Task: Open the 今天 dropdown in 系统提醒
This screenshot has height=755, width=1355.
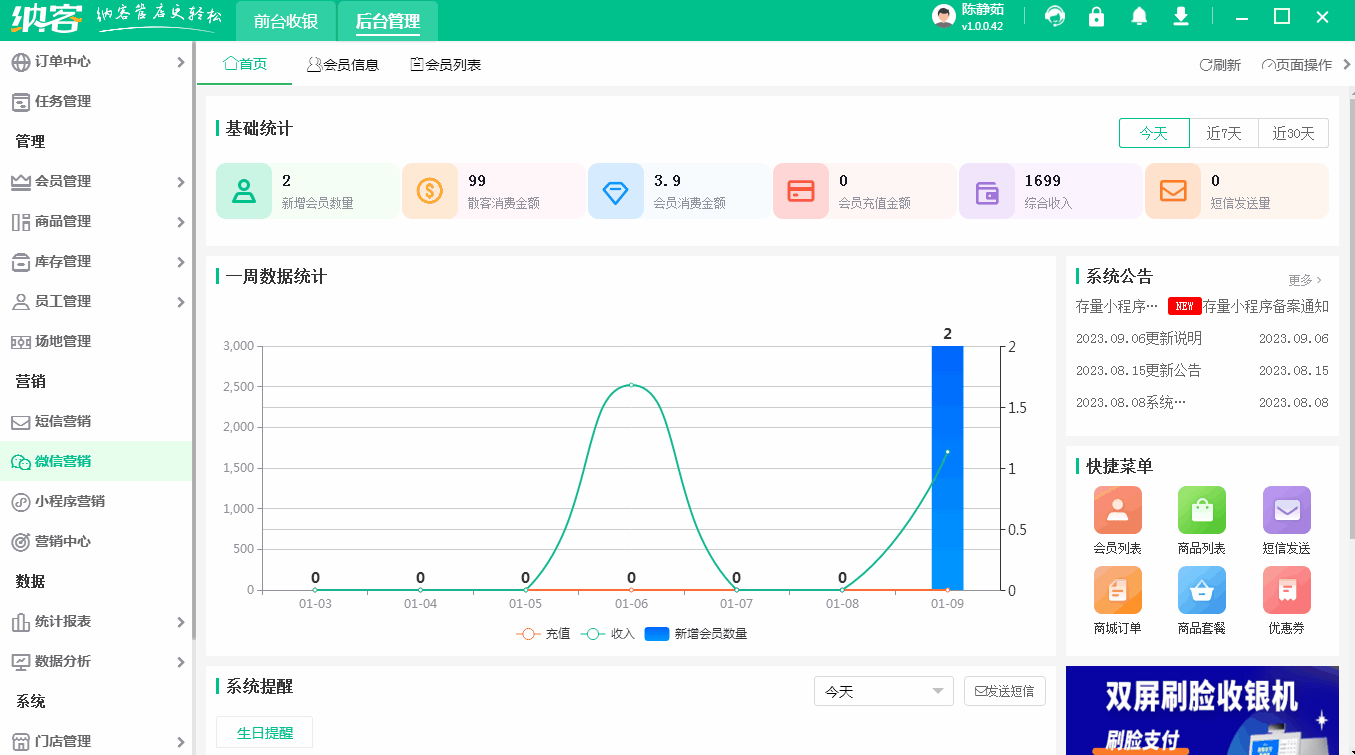Action: [x=883, y=691]
